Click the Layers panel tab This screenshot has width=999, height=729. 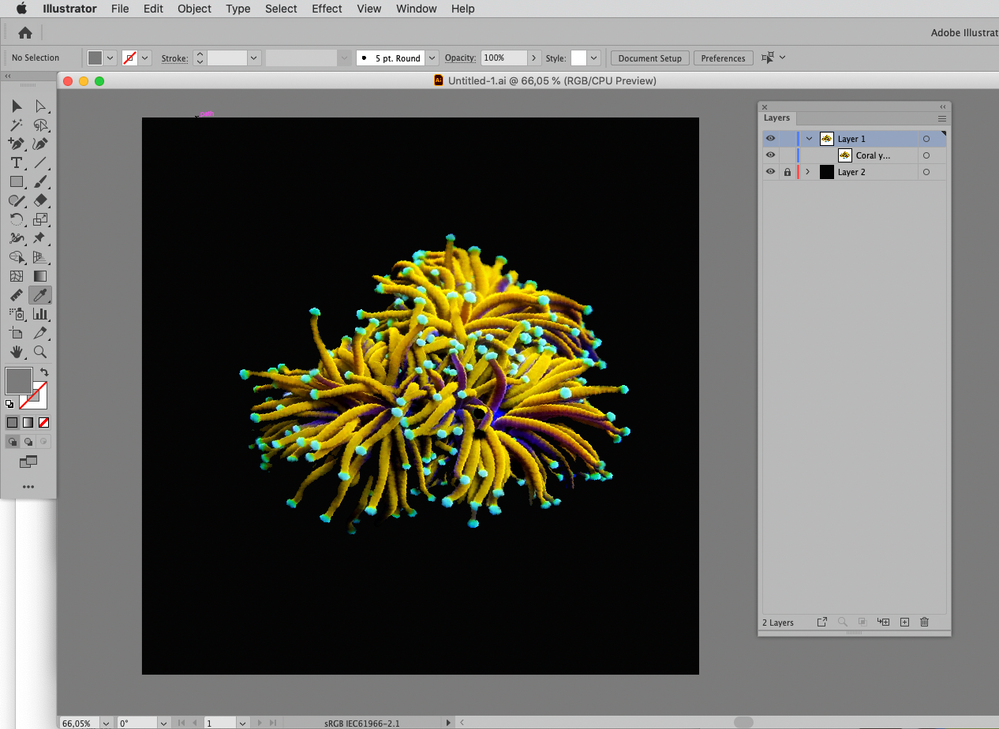pyautogui.click(x=777, y=118)
